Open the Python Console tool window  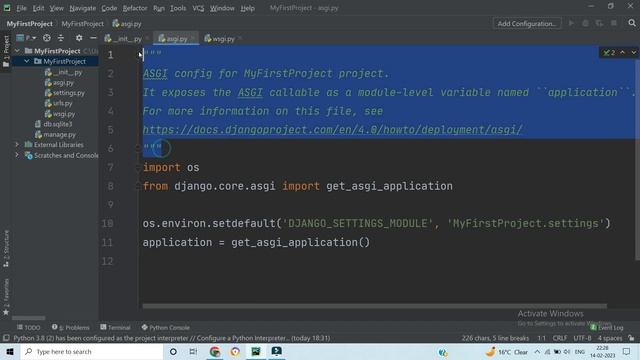pos(166,327)
